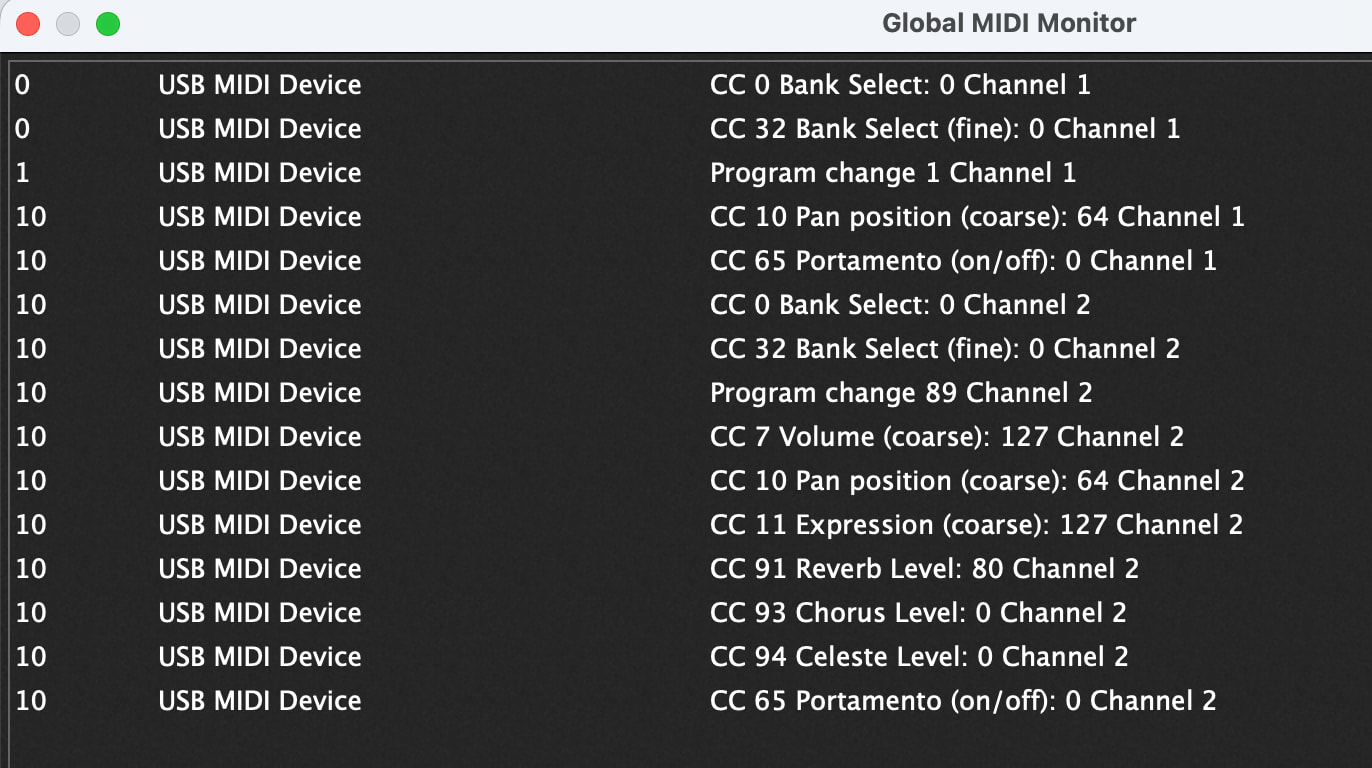Highlight the CC 11 Expression (coarse) message

coord(976,525)
